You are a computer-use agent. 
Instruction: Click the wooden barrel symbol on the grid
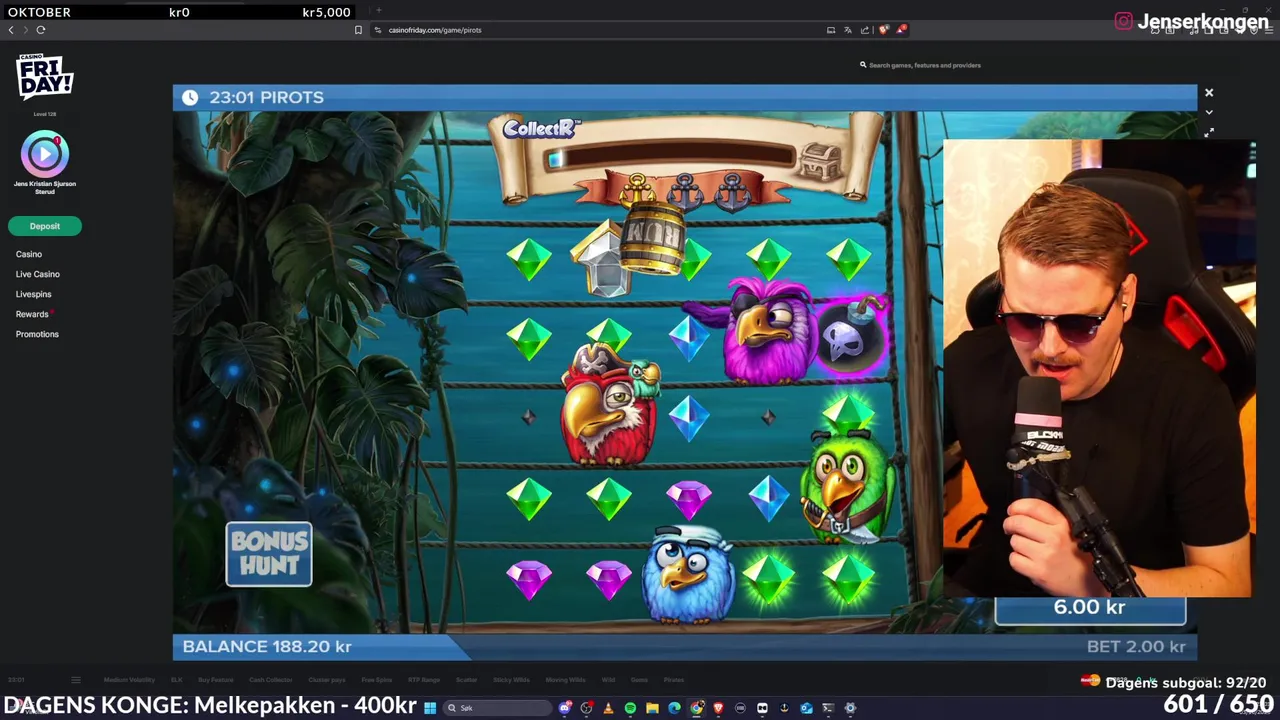click(653, 237)
